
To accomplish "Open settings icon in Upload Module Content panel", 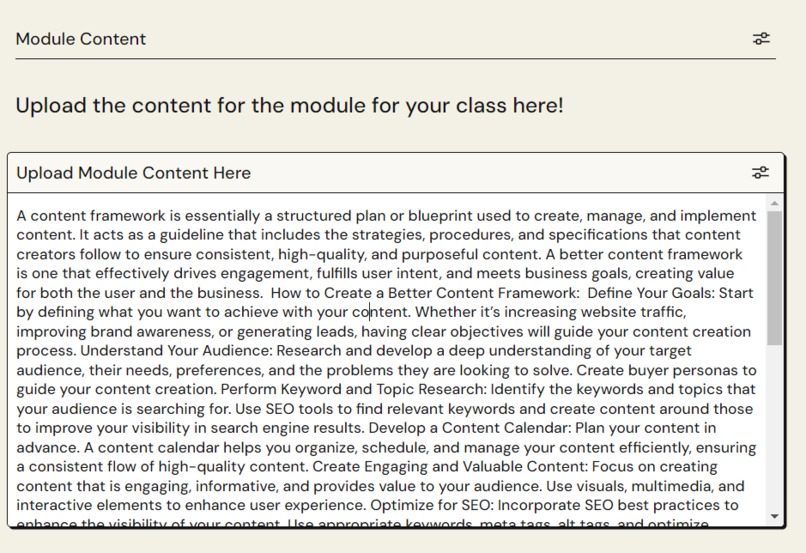I will (760, 173).
